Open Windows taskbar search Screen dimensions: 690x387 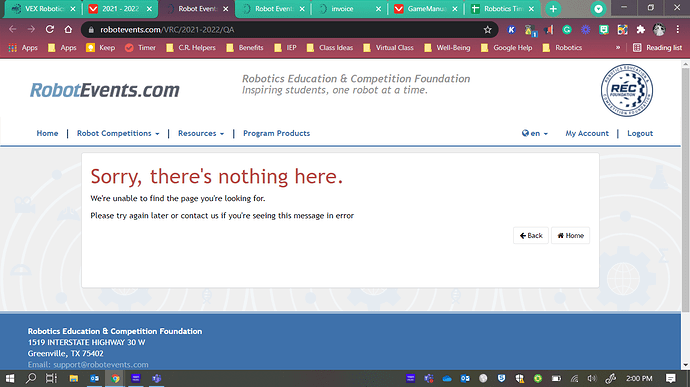(31, 378)
